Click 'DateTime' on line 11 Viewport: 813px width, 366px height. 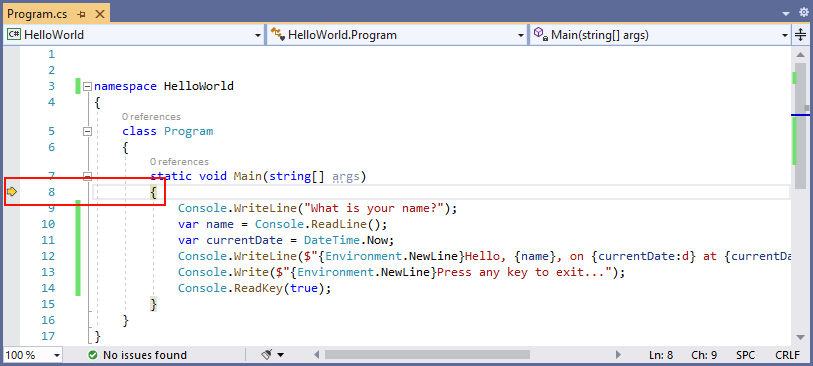click(x=332, y=241)
